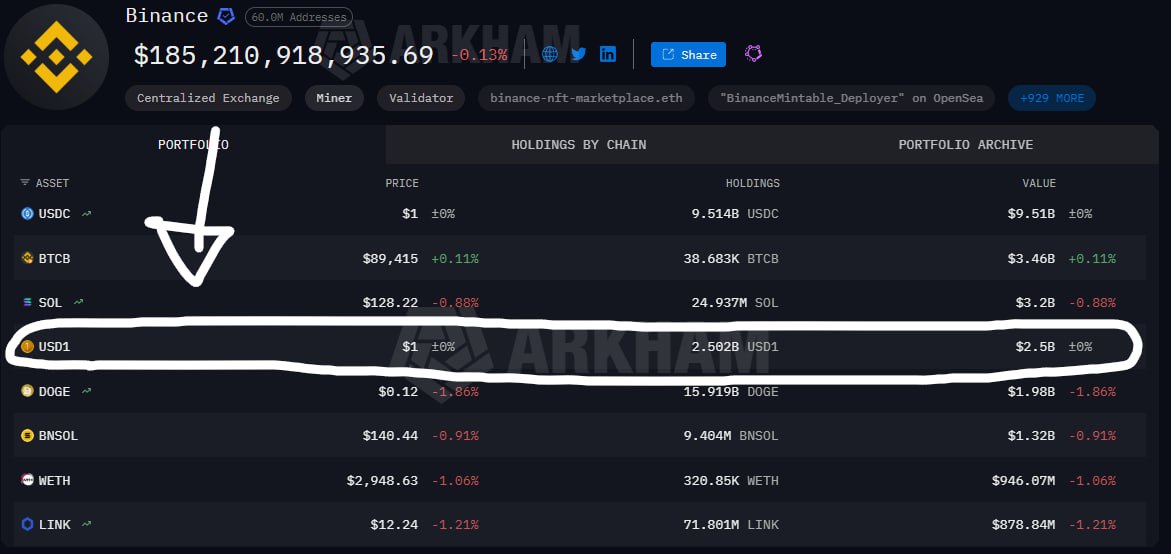Viewport: 1171px width, 554px height.
Task: Click the BTCB token icon
Action: pos(27,258)
